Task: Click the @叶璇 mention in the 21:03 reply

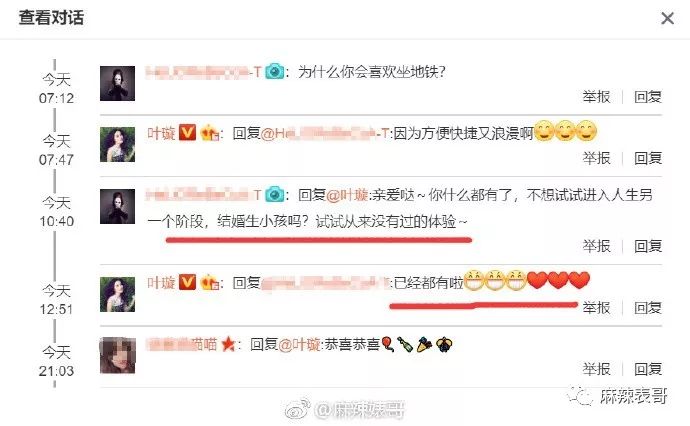Action: 299,344
